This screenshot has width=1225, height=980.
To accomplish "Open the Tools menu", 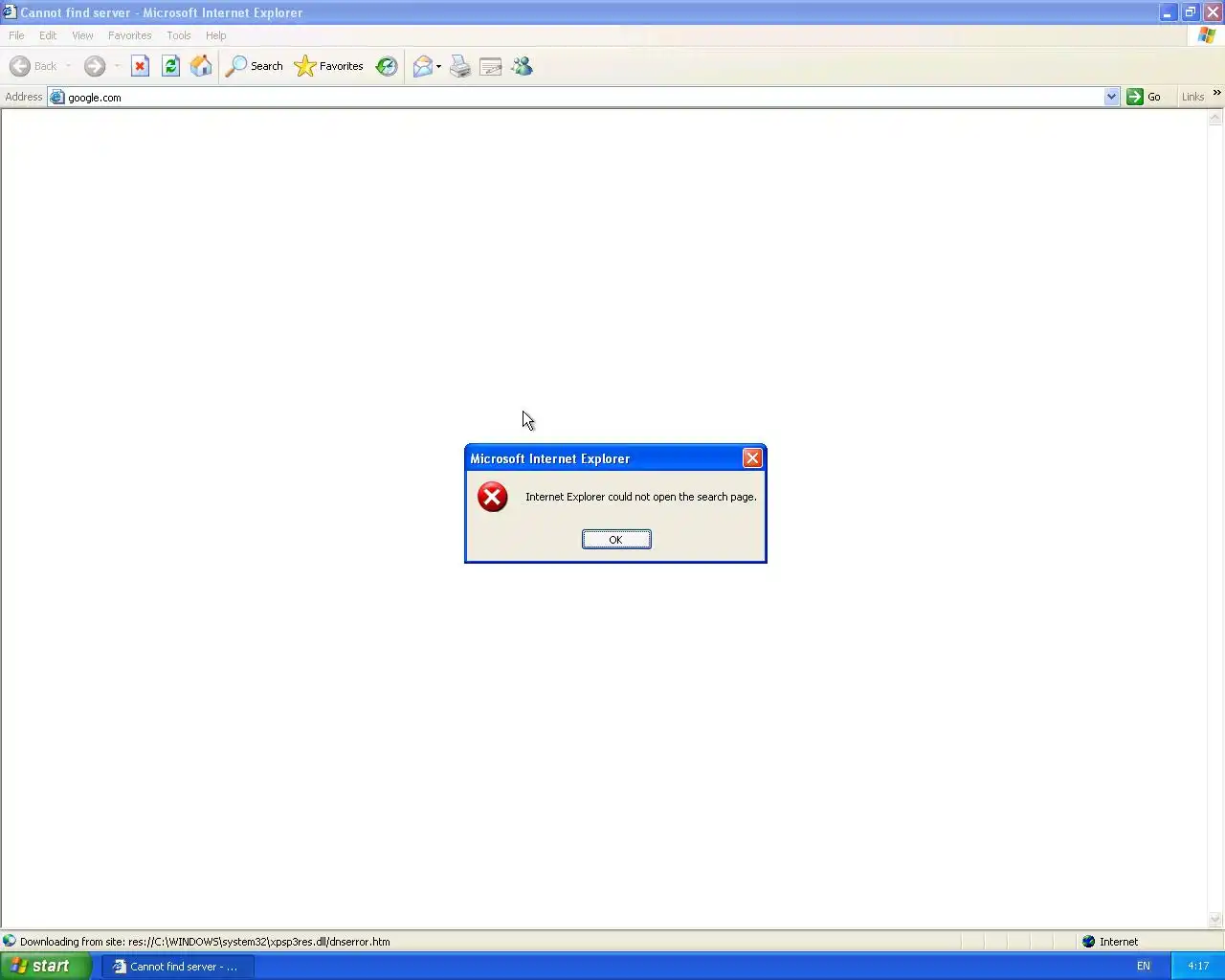I will [178, 35].
